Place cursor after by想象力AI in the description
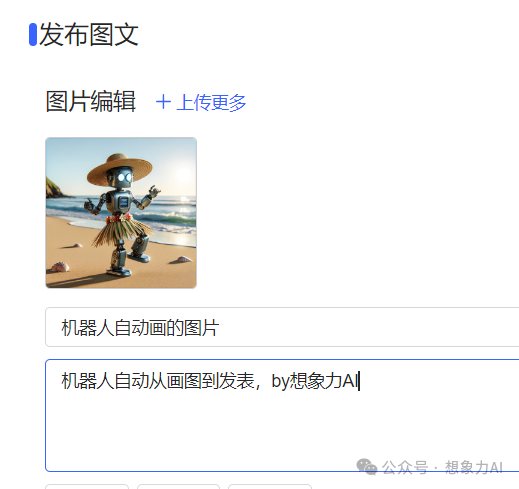 (x=359, y=381)
